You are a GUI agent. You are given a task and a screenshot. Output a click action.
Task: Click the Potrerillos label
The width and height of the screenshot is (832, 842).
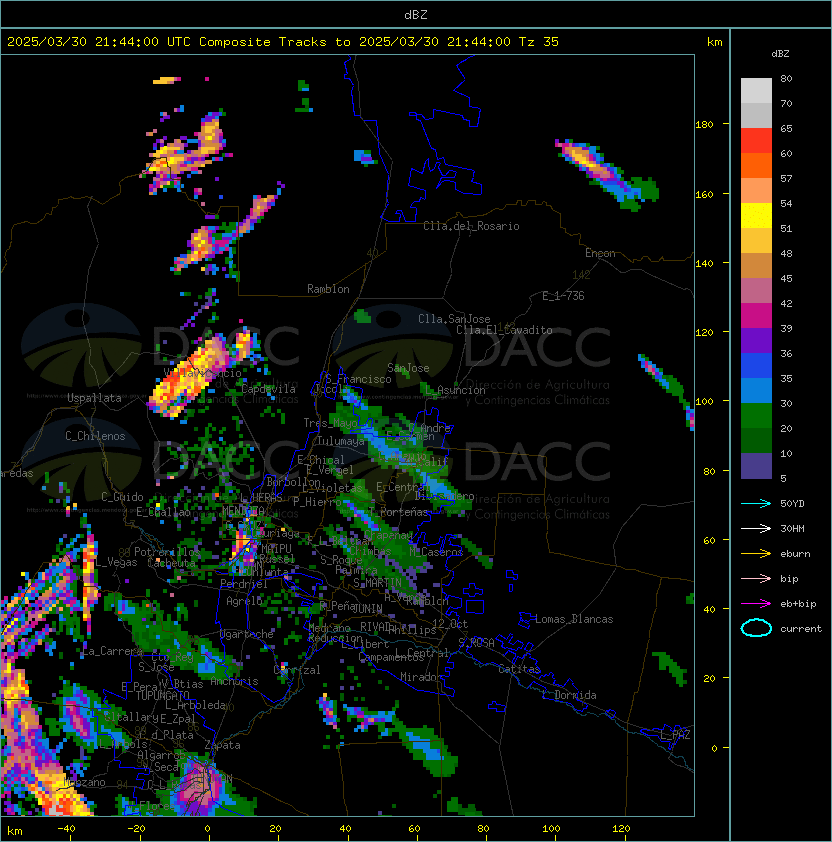[167, 552]
